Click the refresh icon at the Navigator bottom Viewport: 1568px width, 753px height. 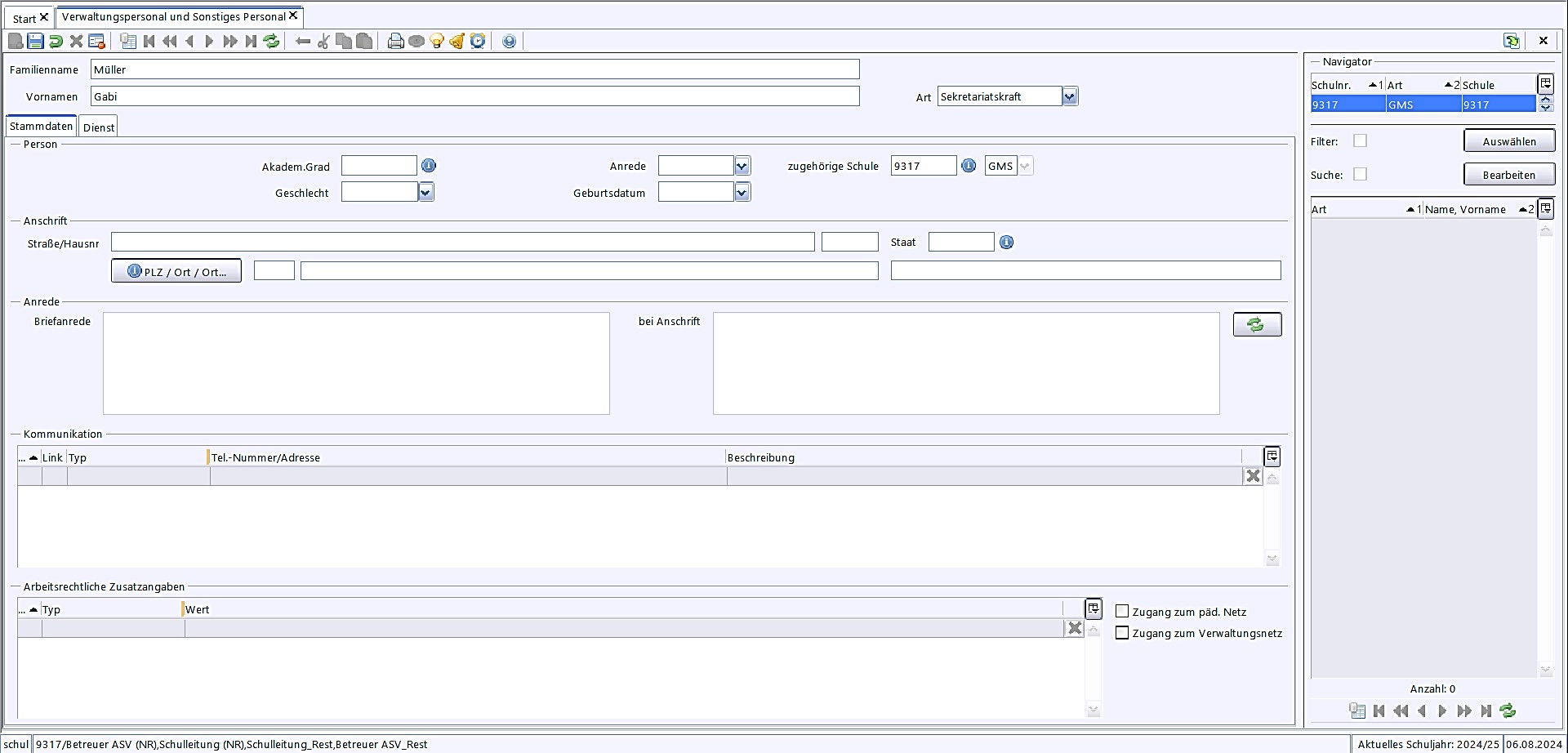[x=1508, y=711]
